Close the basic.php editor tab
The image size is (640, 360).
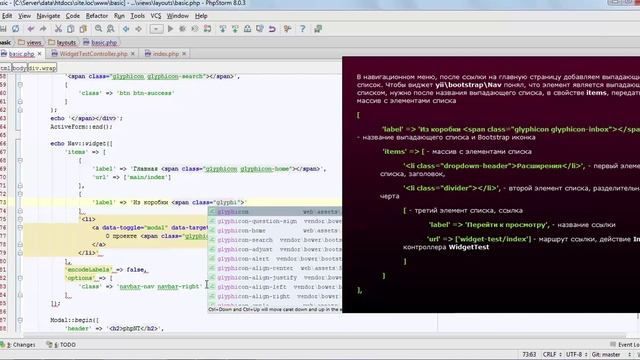[39, 54]
